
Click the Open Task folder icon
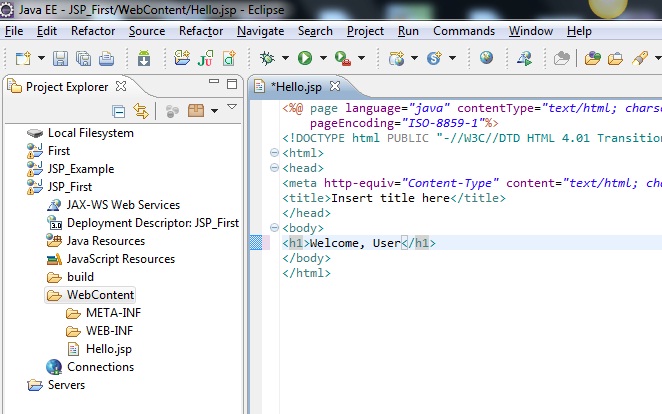[x=593, y=58]
